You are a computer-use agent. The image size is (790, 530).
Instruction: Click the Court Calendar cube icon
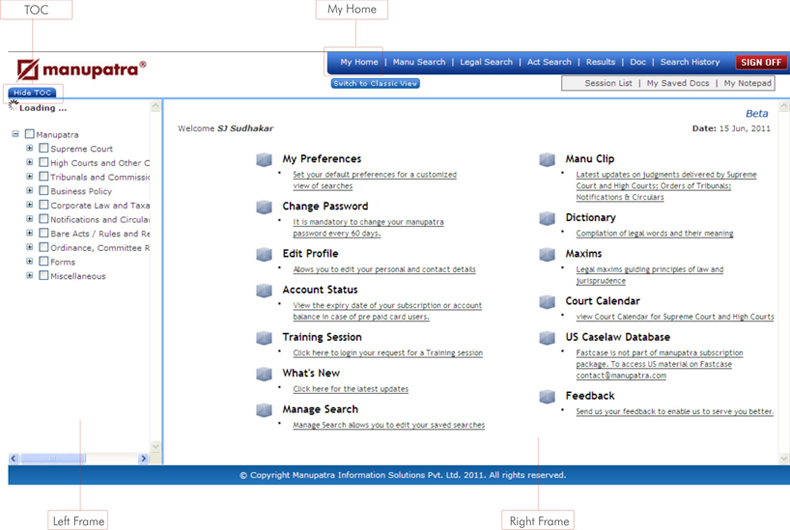547,302
